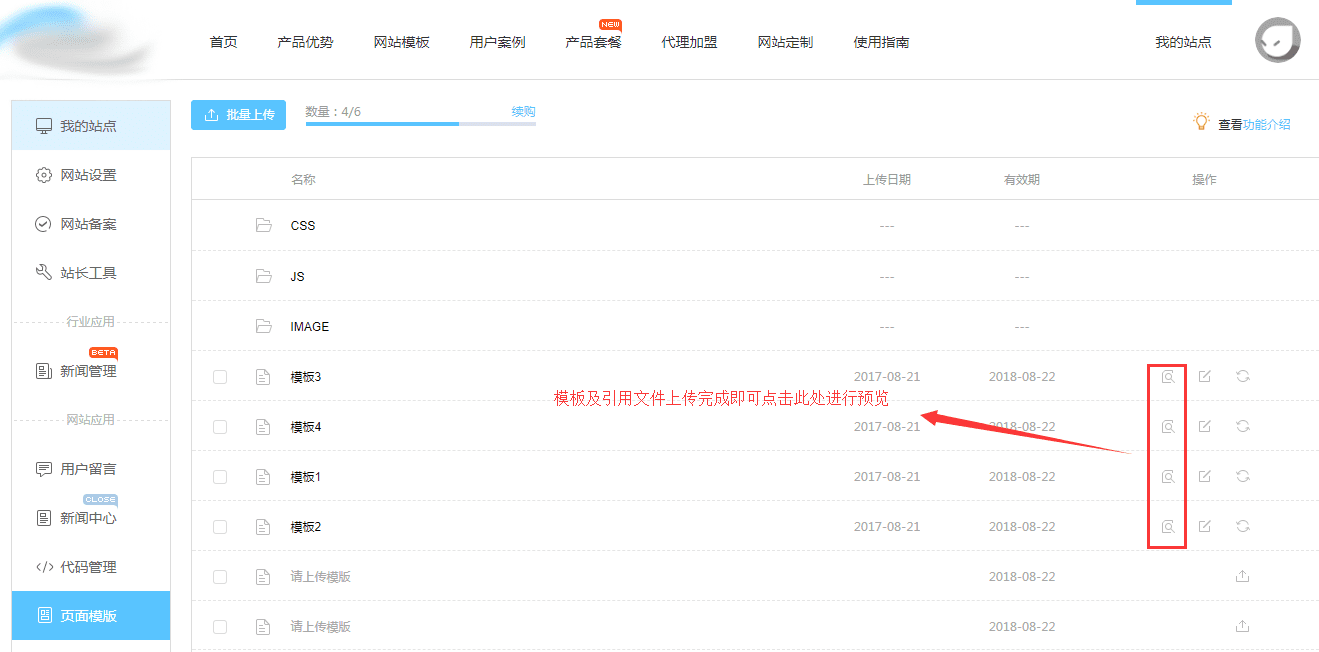The width and height of the screenshot is (1319, 652).
Task: Click the CSS folder name
Action: 303,226
